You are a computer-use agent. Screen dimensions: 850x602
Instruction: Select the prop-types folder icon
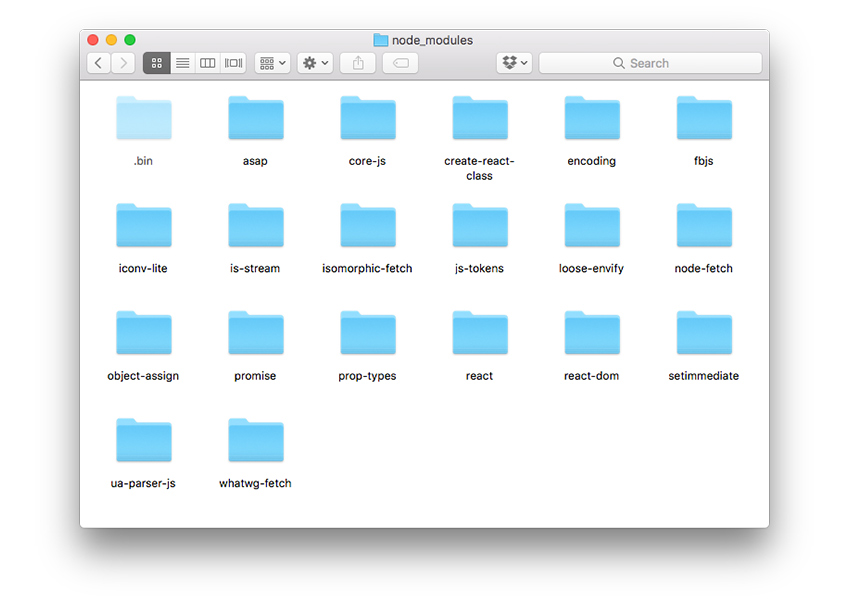[368, 333]
